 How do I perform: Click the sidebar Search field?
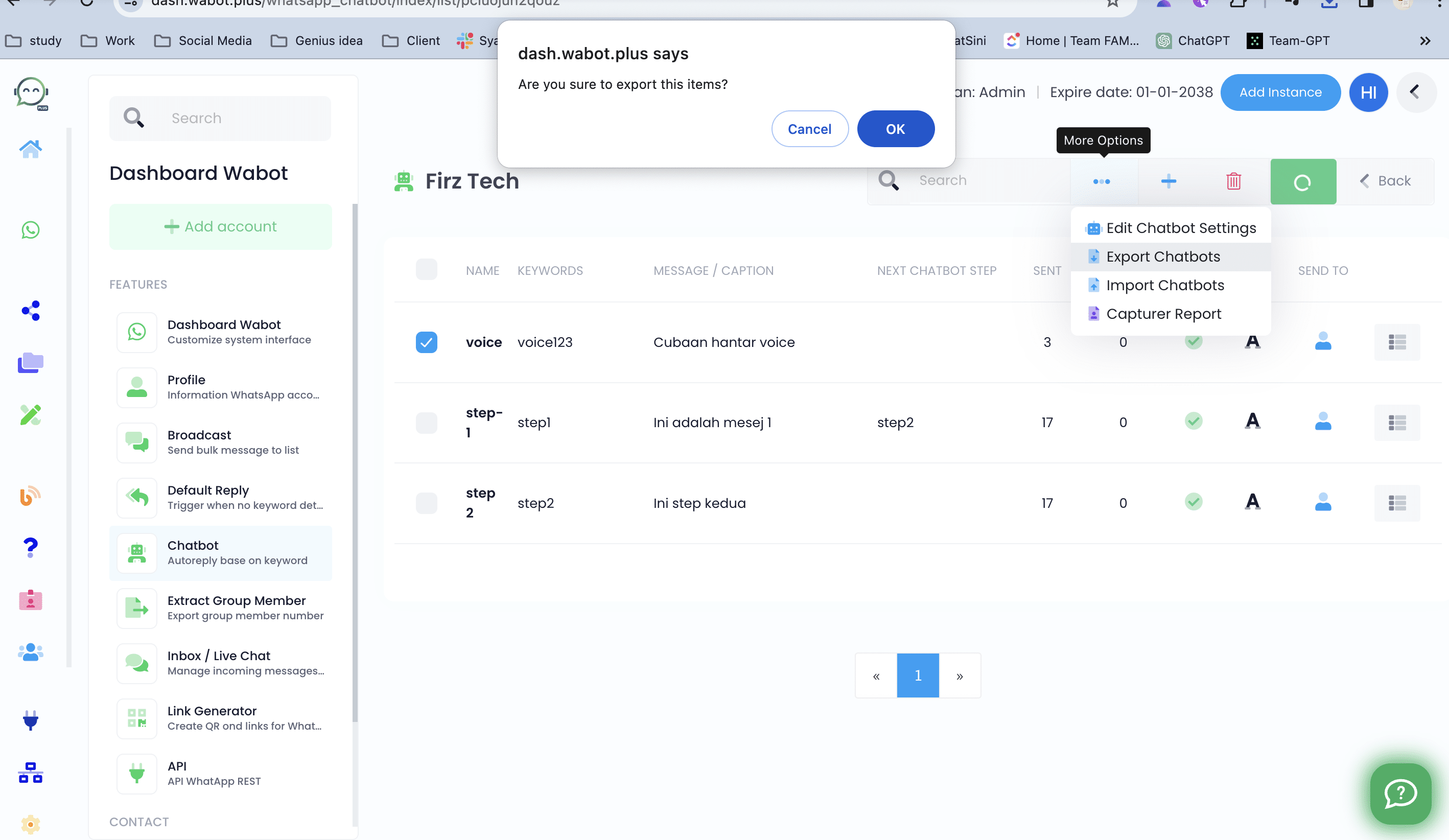(221, 119)
